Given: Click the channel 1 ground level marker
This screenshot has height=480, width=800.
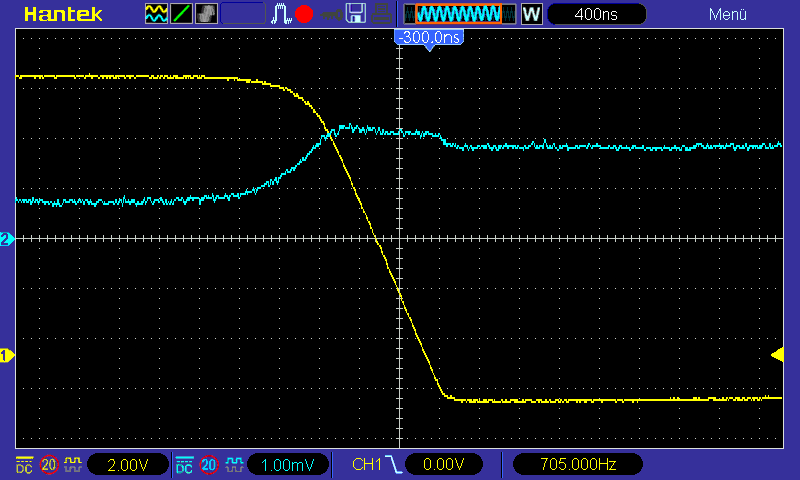Looking at the screenshot, I should [7, 355].
